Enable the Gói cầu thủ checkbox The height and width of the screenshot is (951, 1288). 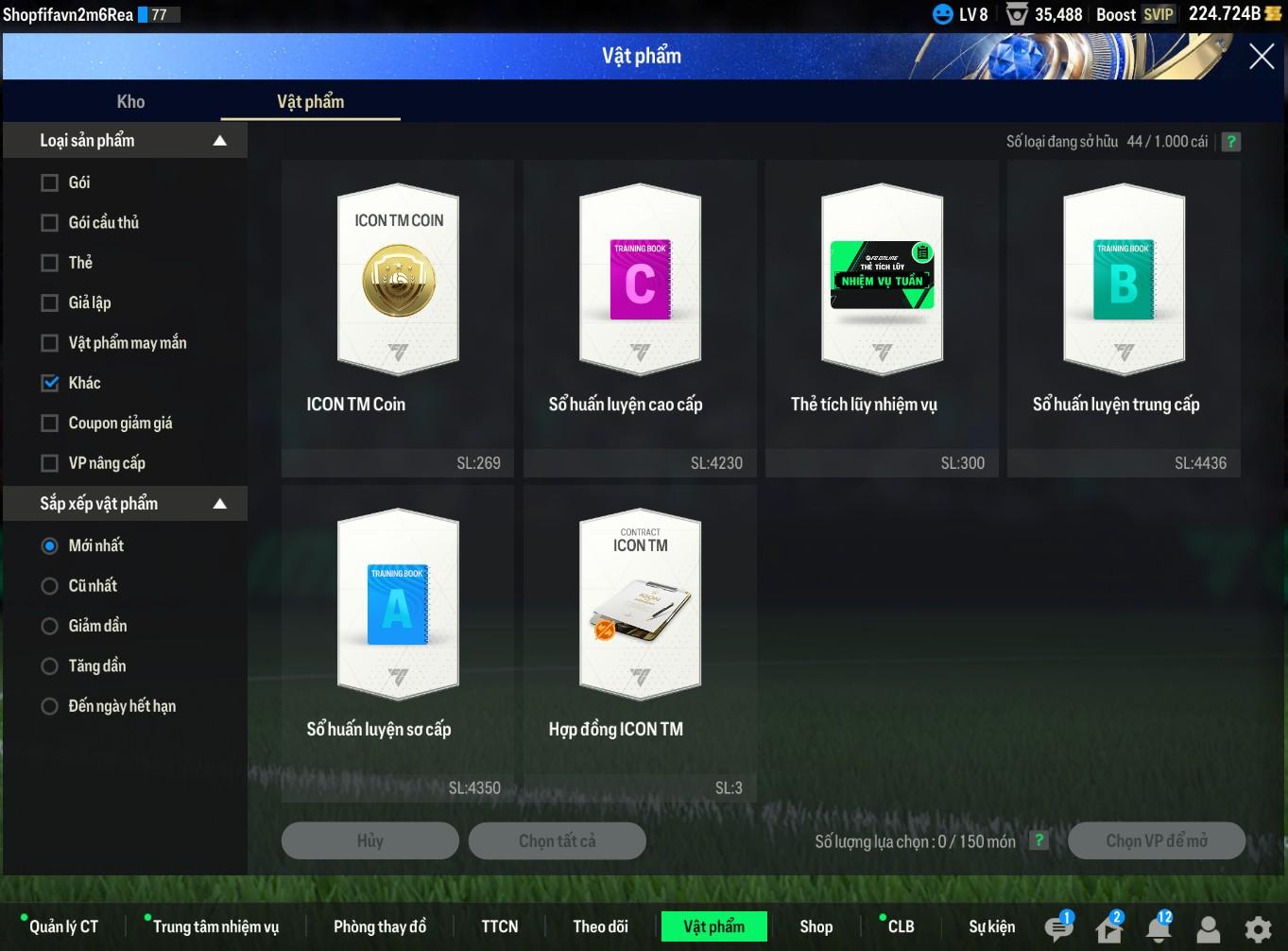(x=50, y=223)
